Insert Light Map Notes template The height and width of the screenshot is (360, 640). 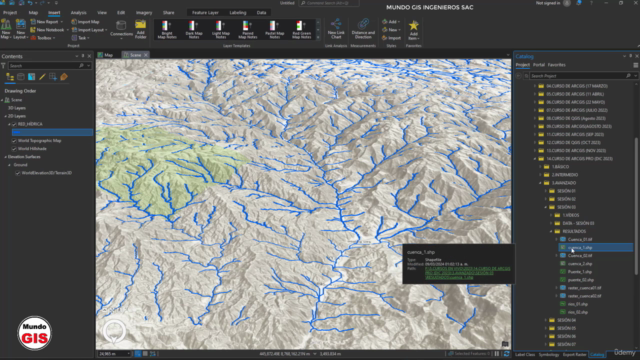(220, 30)
